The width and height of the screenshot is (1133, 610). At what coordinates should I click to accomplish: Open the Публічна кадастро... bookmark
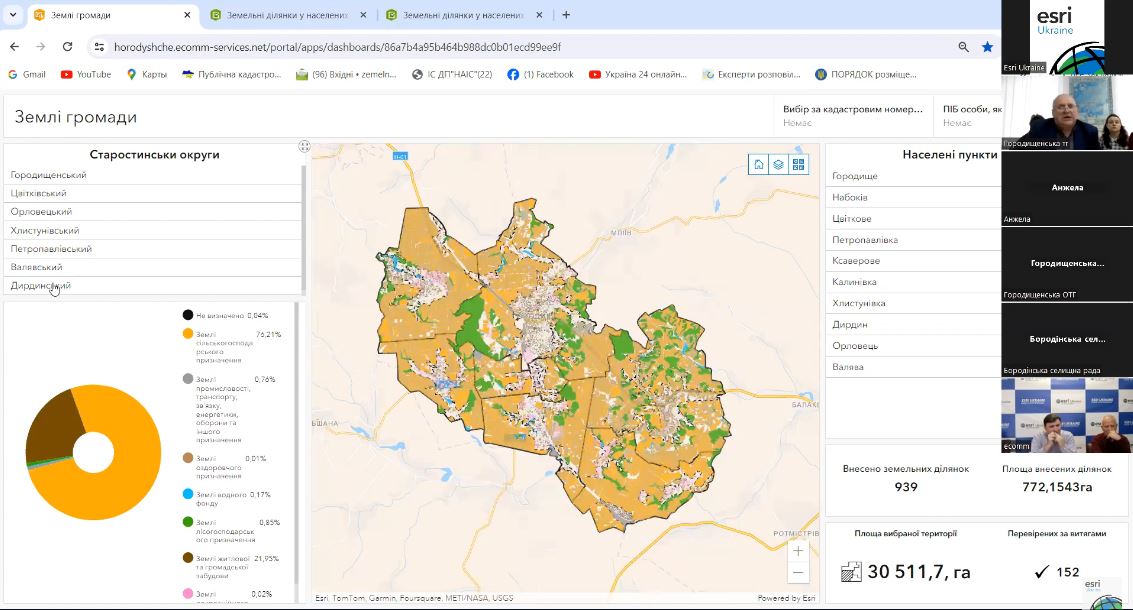(231, 74)
